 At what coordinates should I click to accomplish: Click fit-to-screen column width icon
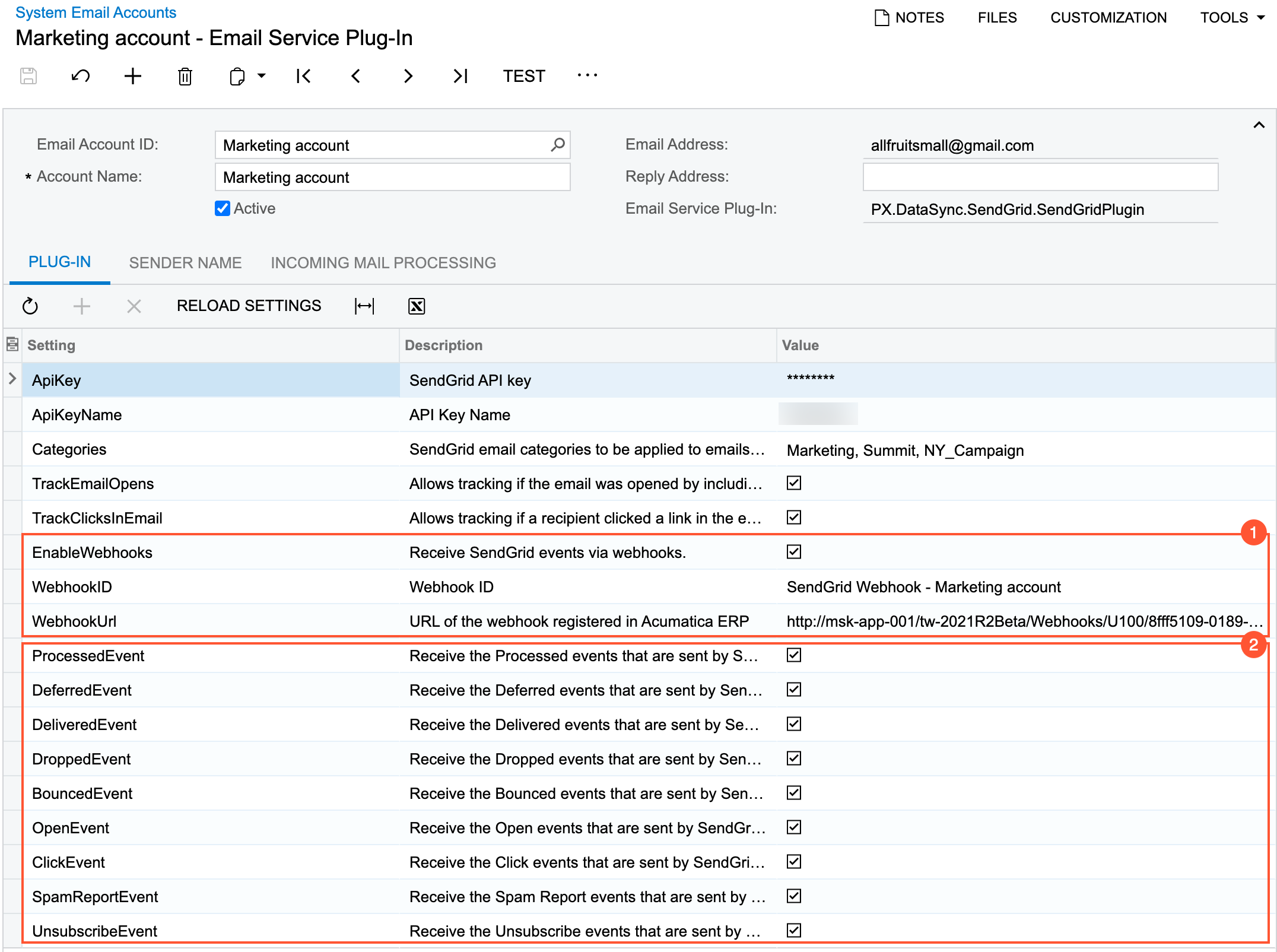[364, 306]
